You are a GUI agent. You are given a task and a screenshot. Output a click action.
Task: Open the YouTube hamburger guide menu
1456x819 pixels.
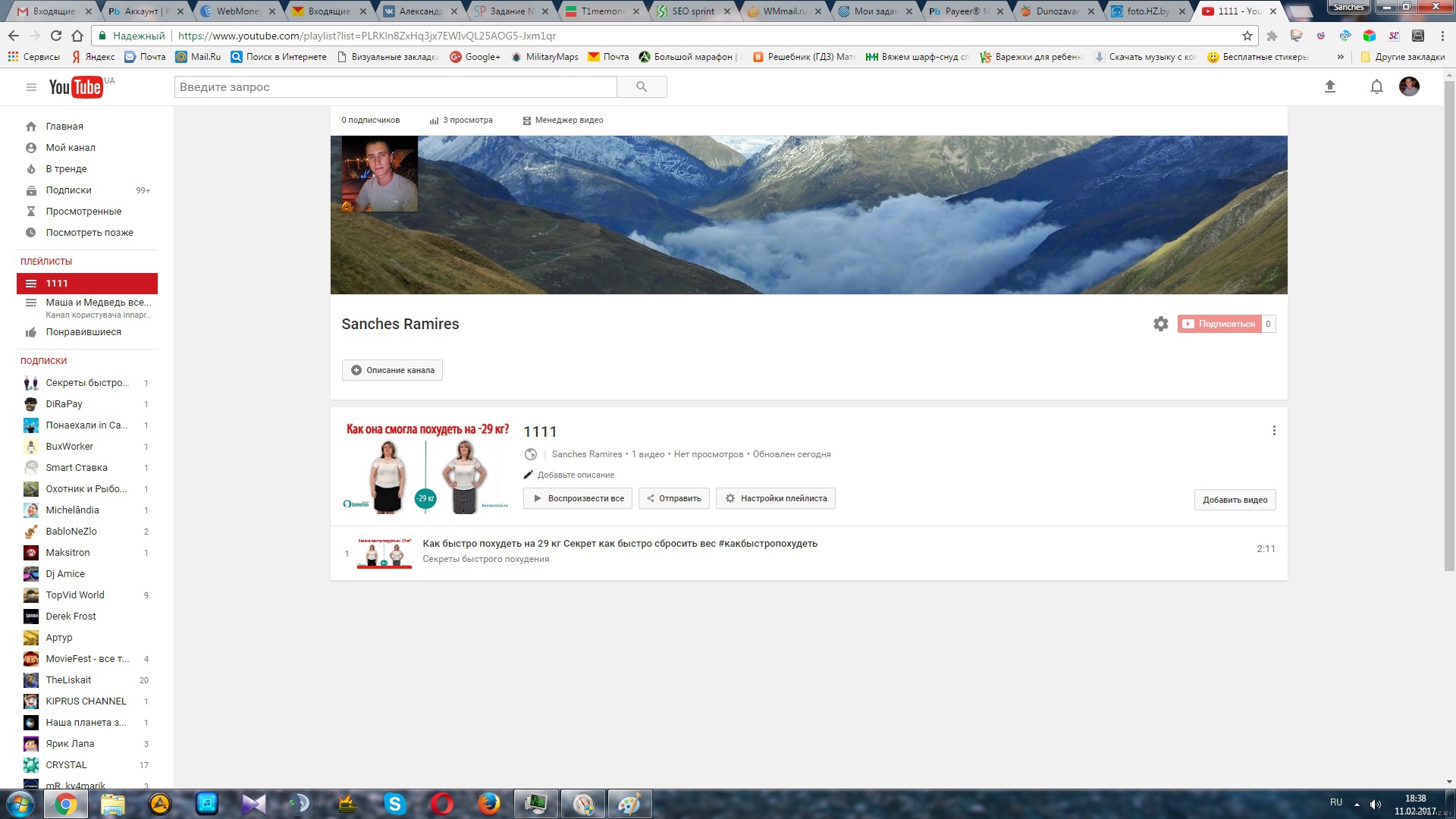[x=31, y=87]
